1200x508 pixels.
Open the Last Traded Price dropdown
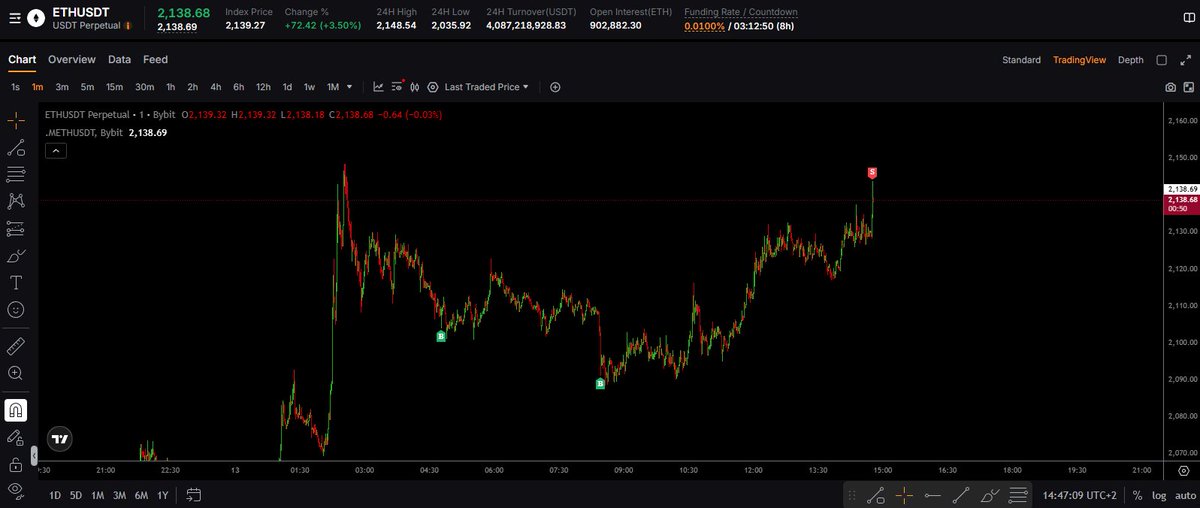pos(486,87)
